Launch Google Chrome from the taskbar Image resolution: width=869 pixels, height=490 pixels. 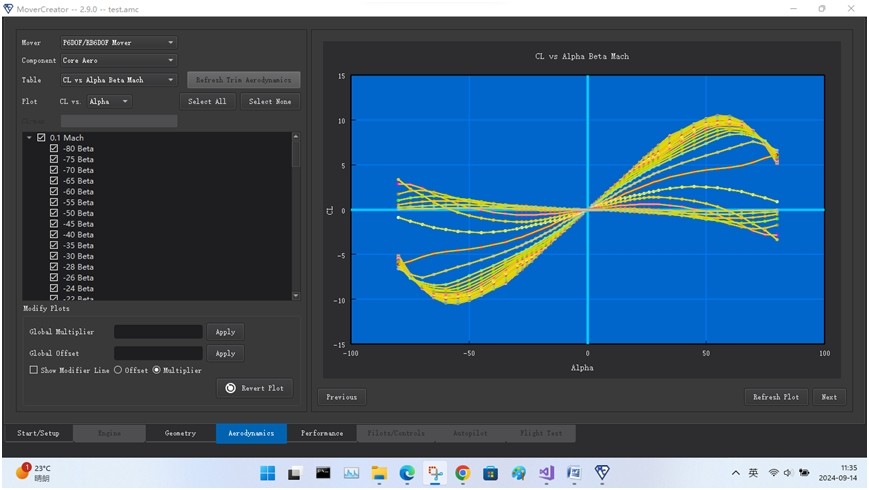click(x=463, y=473)
